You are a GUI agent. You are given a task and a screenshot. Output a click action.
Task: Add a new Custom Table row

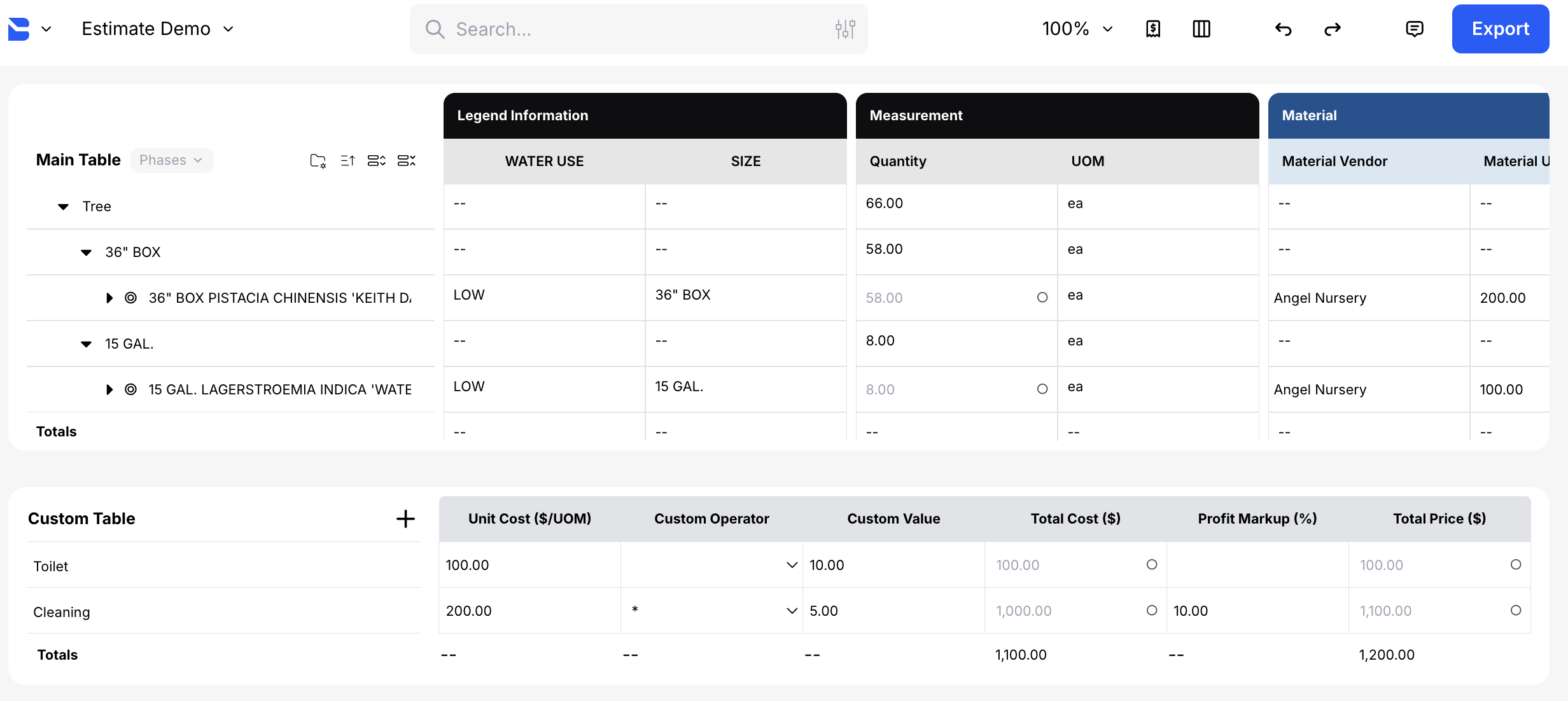(405, 519)
